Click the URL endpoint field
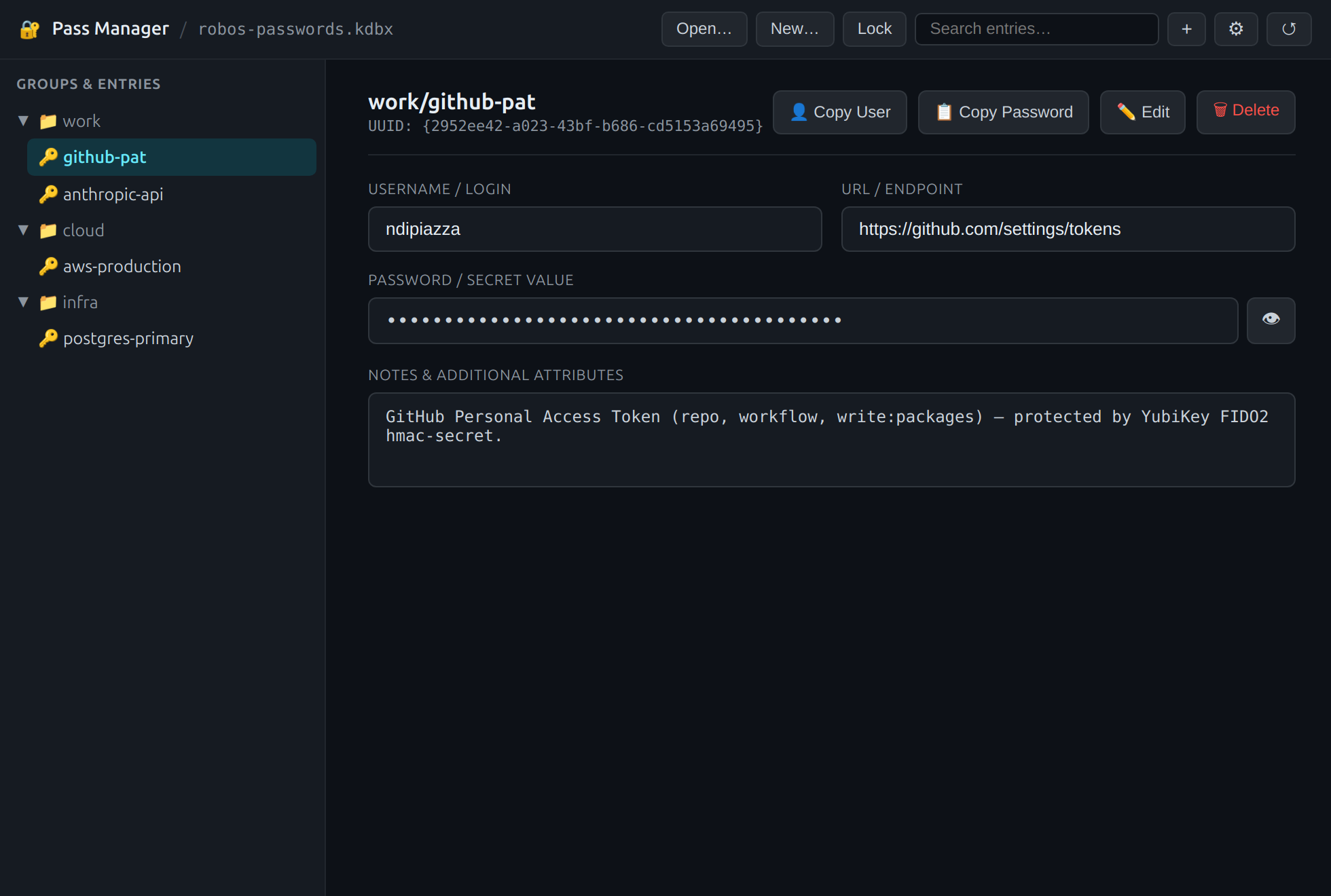This screenshot has height=896, width=1331. tap(1068, 229)
